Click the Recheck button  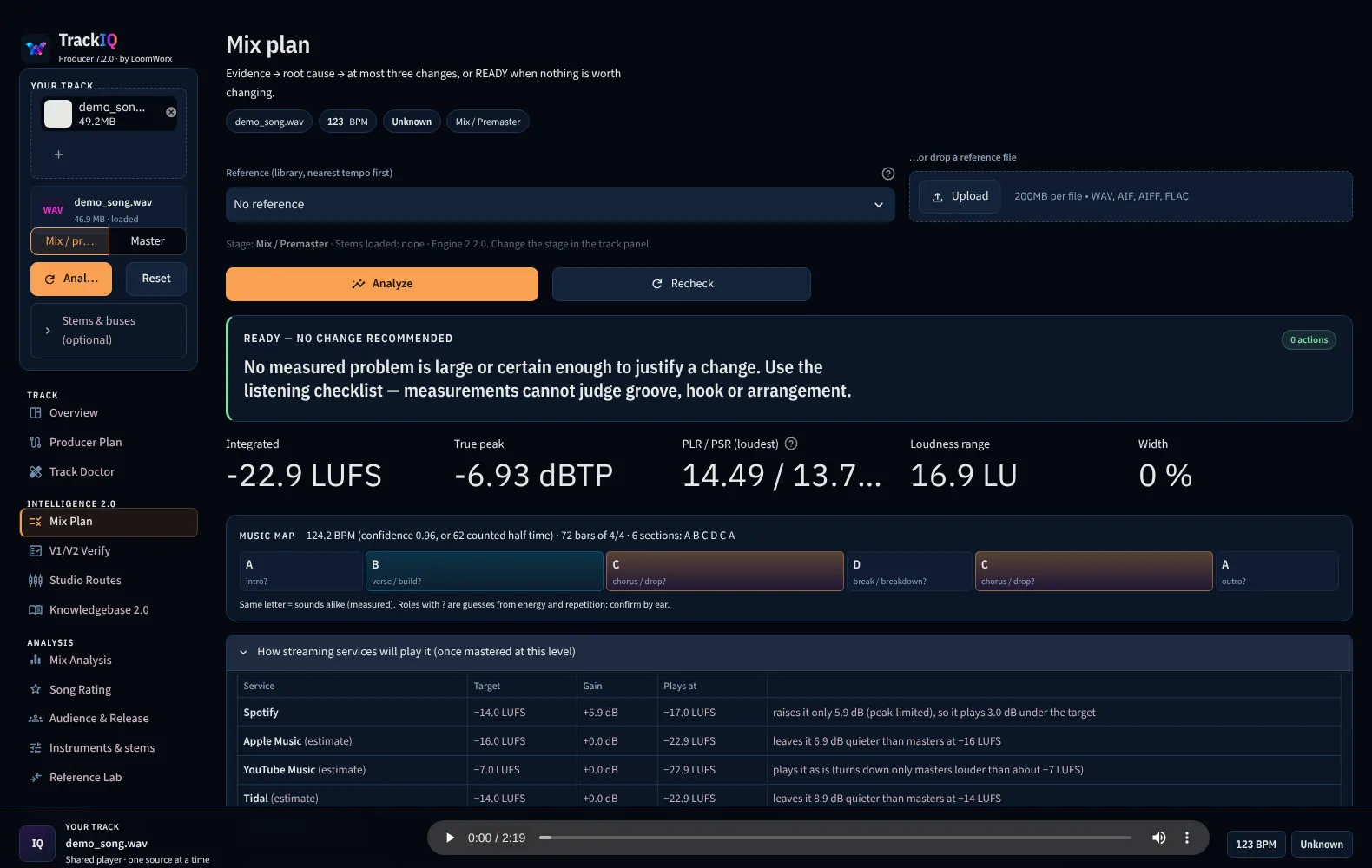pos(682,284)
